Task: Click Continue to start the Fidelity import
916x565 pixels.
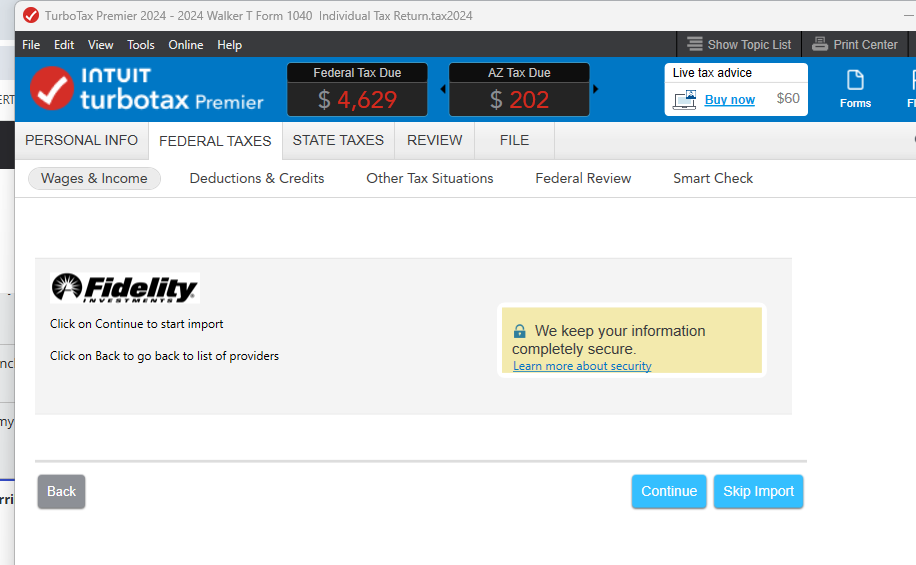Action: (669, 491)
